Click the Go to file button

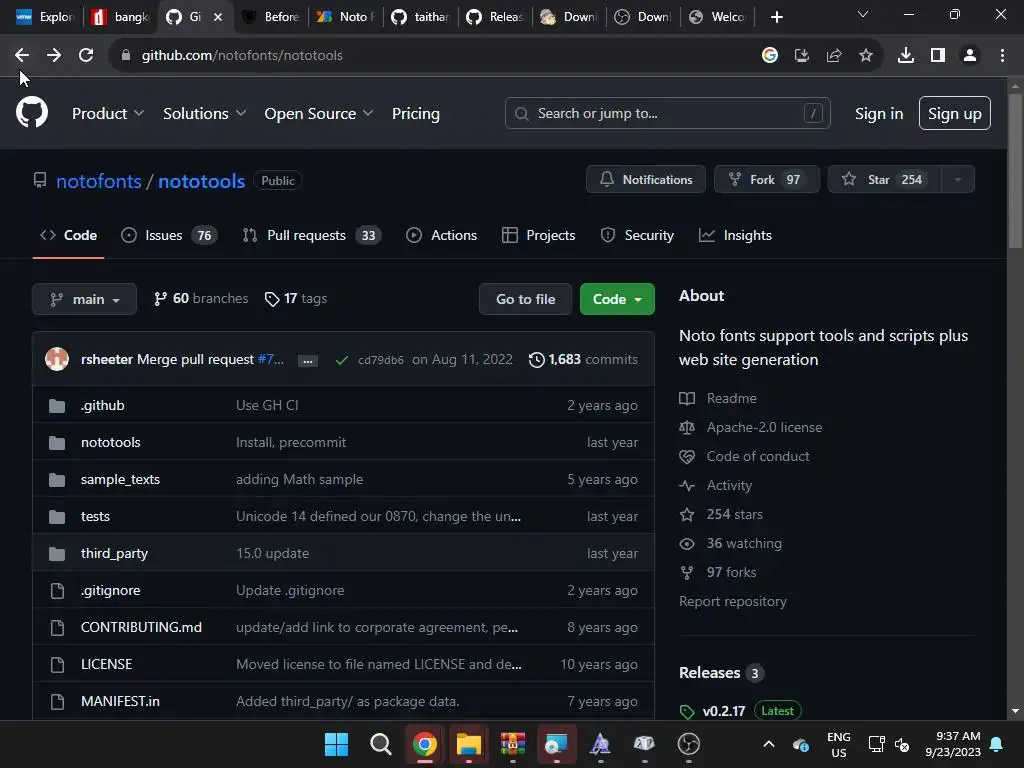click(525, 299)
